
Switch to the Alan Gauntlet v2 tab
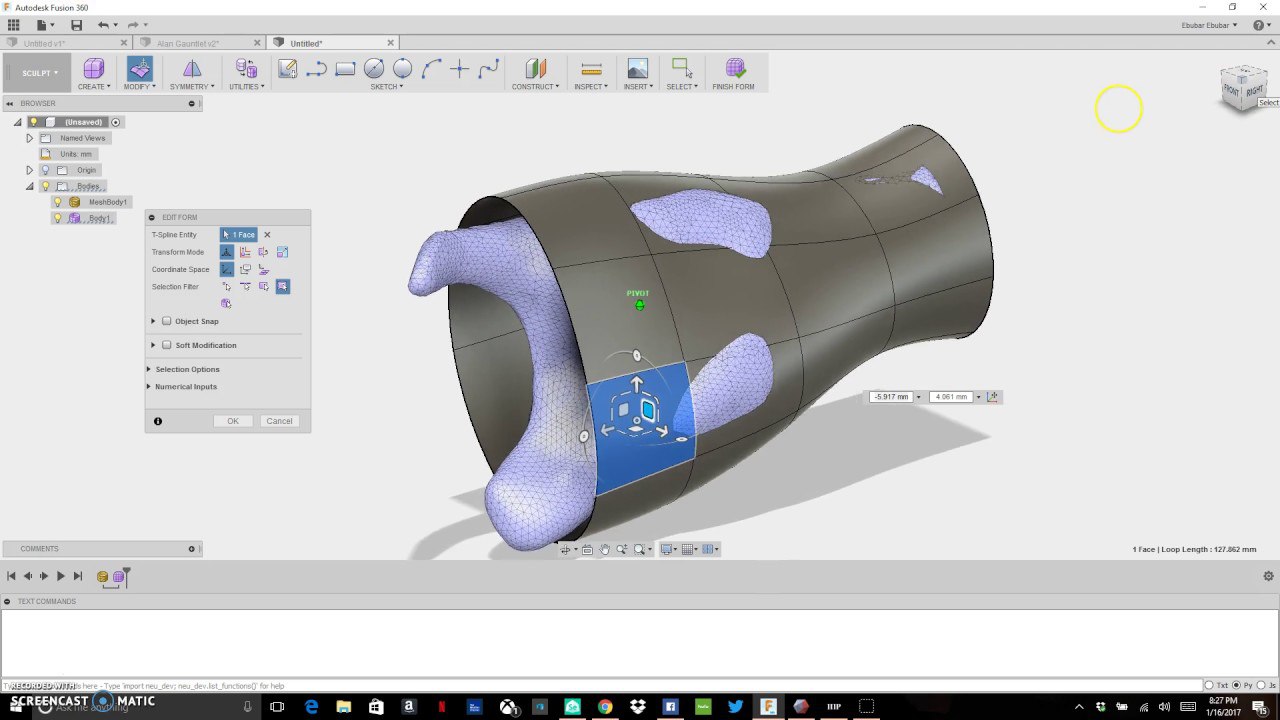pyautogui.click(x=188, y=43)
